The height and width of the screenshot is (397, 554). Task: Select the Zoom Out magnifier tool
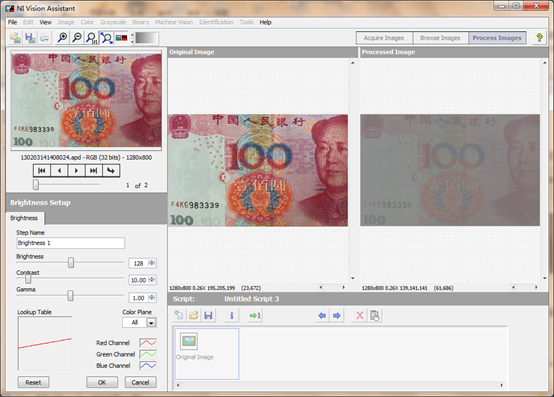pyautogui.click(x=77, y=37)
